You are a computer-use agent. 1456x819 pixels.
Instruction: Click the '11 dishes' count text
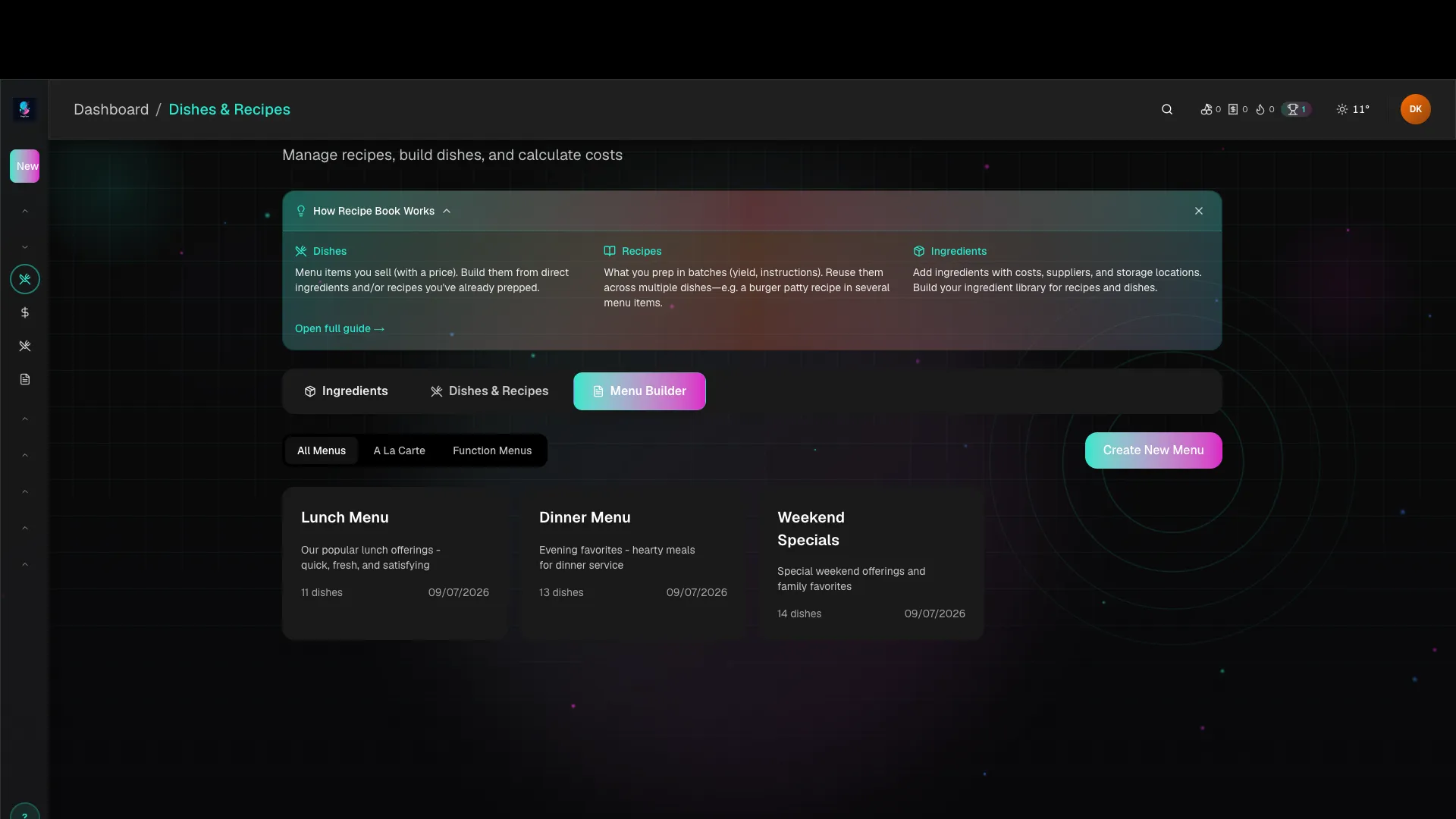pos(322,592)
